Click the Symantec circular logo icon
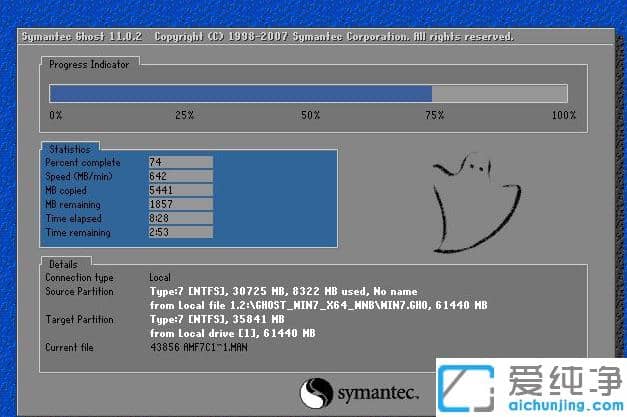This screenshot has height=417, width=627. point(317,391)
